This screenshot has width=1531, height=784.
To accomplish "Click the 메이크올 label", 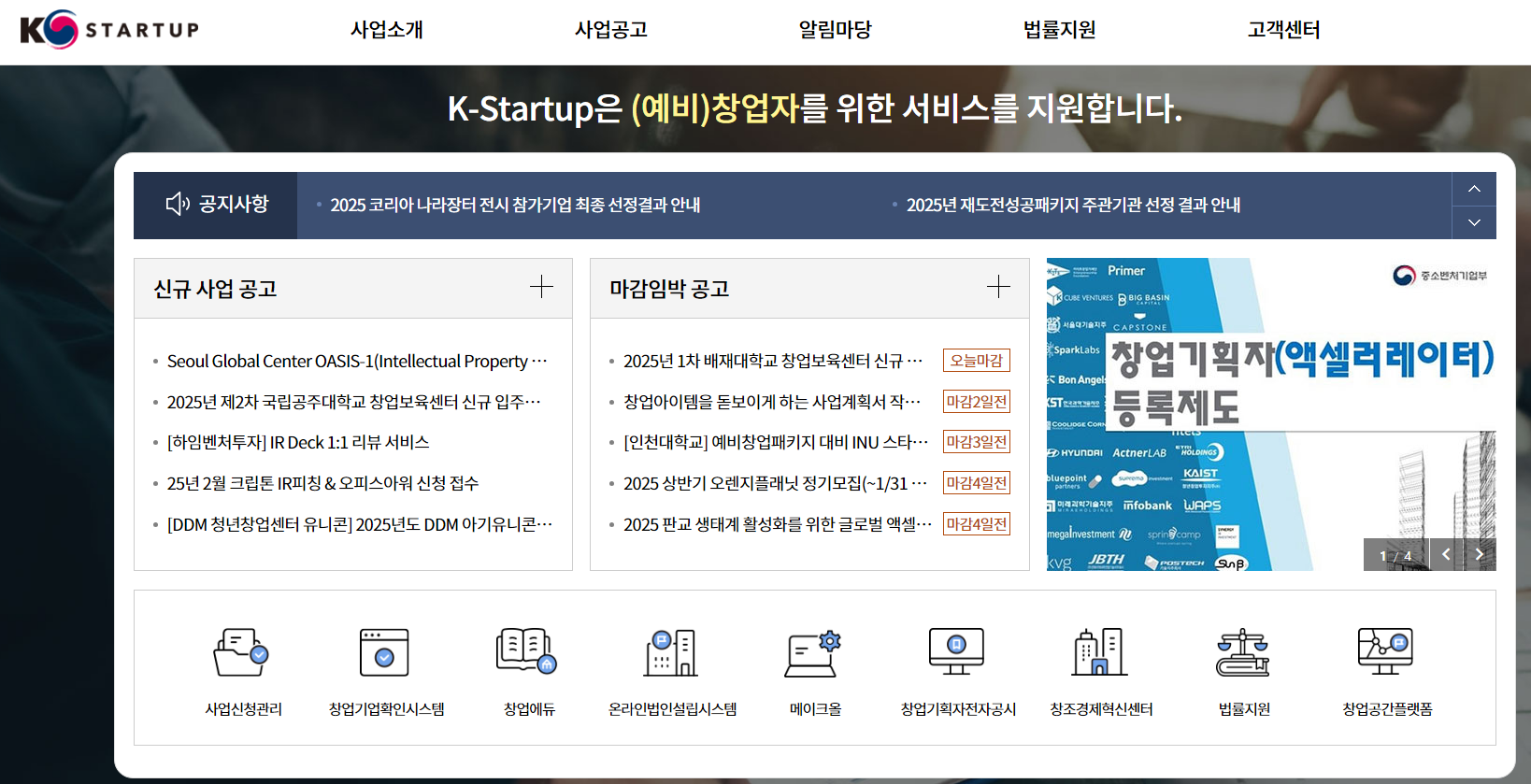I will click(x=815, y=709).
